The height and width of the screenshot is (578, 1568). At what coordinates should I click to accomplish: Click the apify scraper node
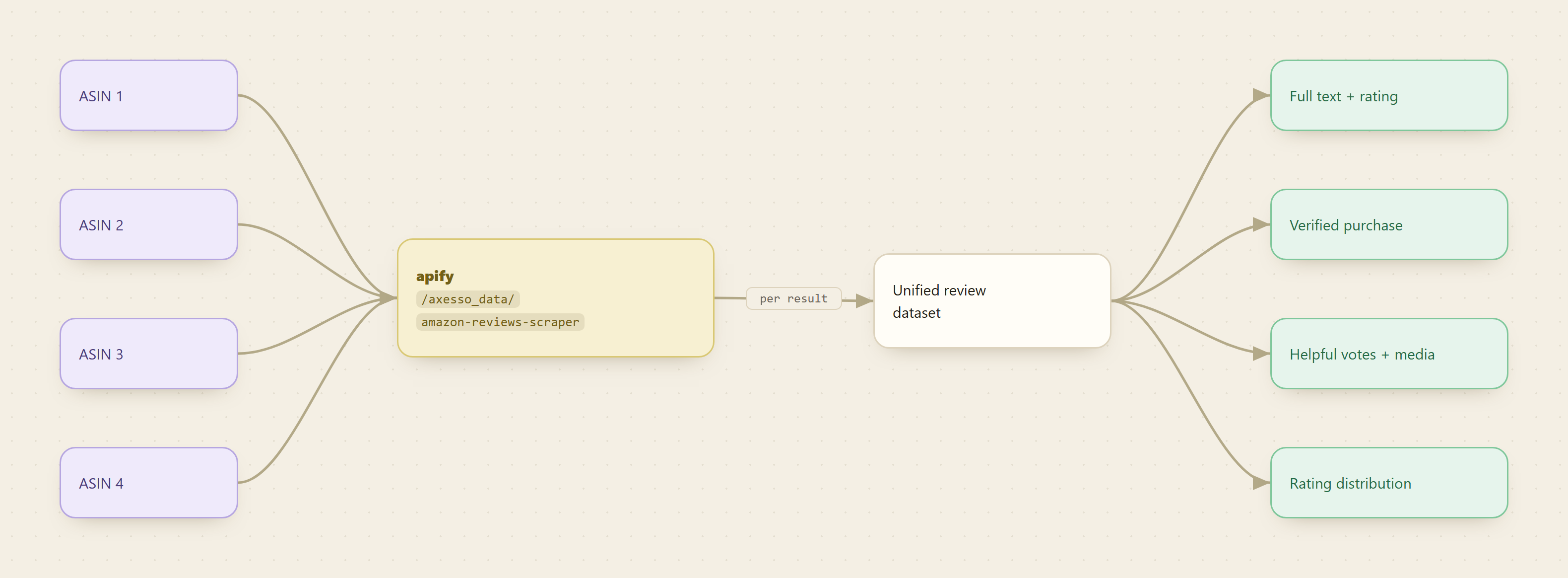coord(555,298)
